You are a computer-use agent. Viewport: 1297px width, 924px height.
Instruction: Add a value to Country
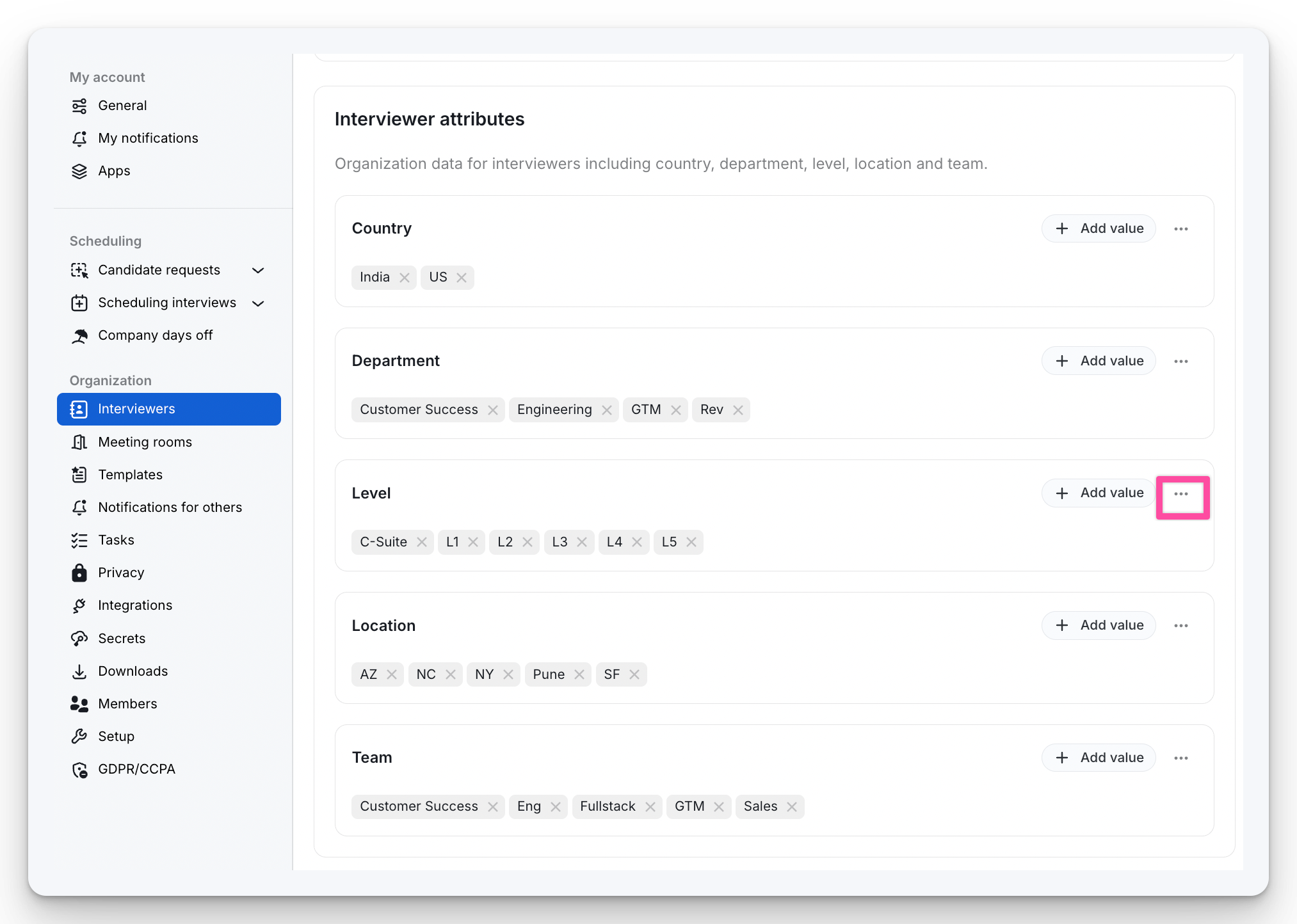point(1099,228)
